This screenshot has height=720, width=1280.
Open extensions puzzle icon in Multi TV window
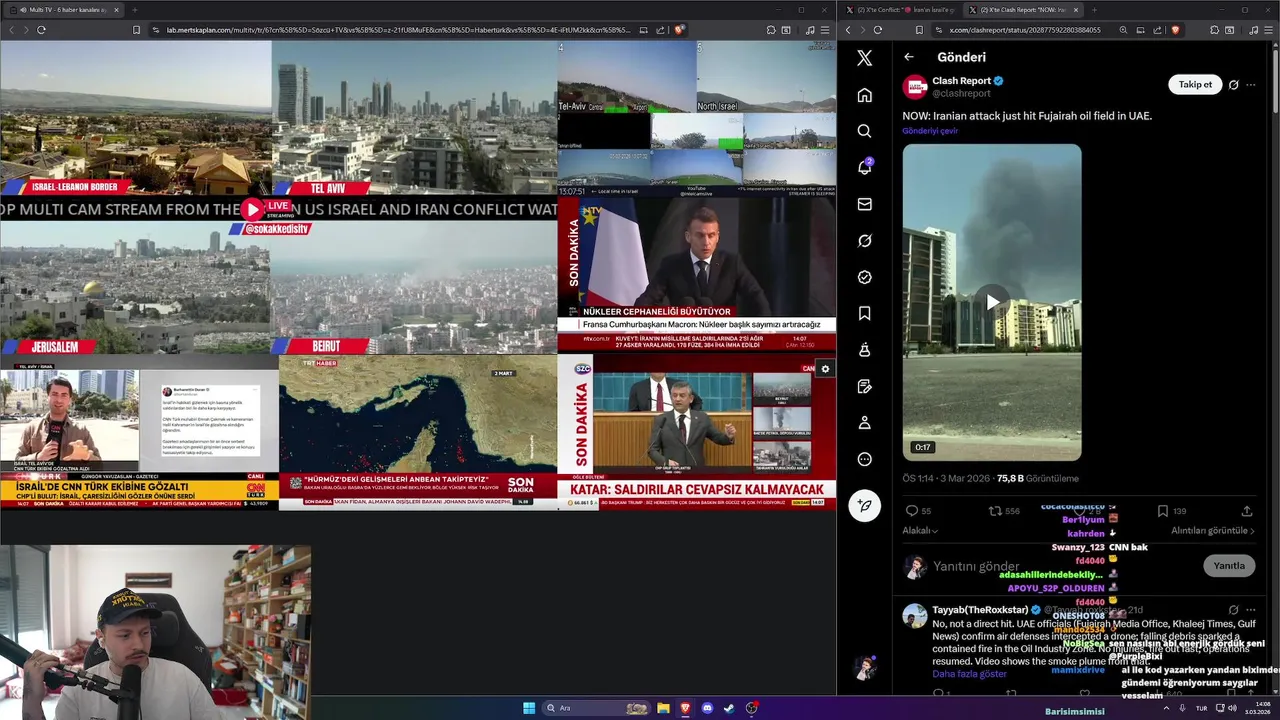(771, 30)
